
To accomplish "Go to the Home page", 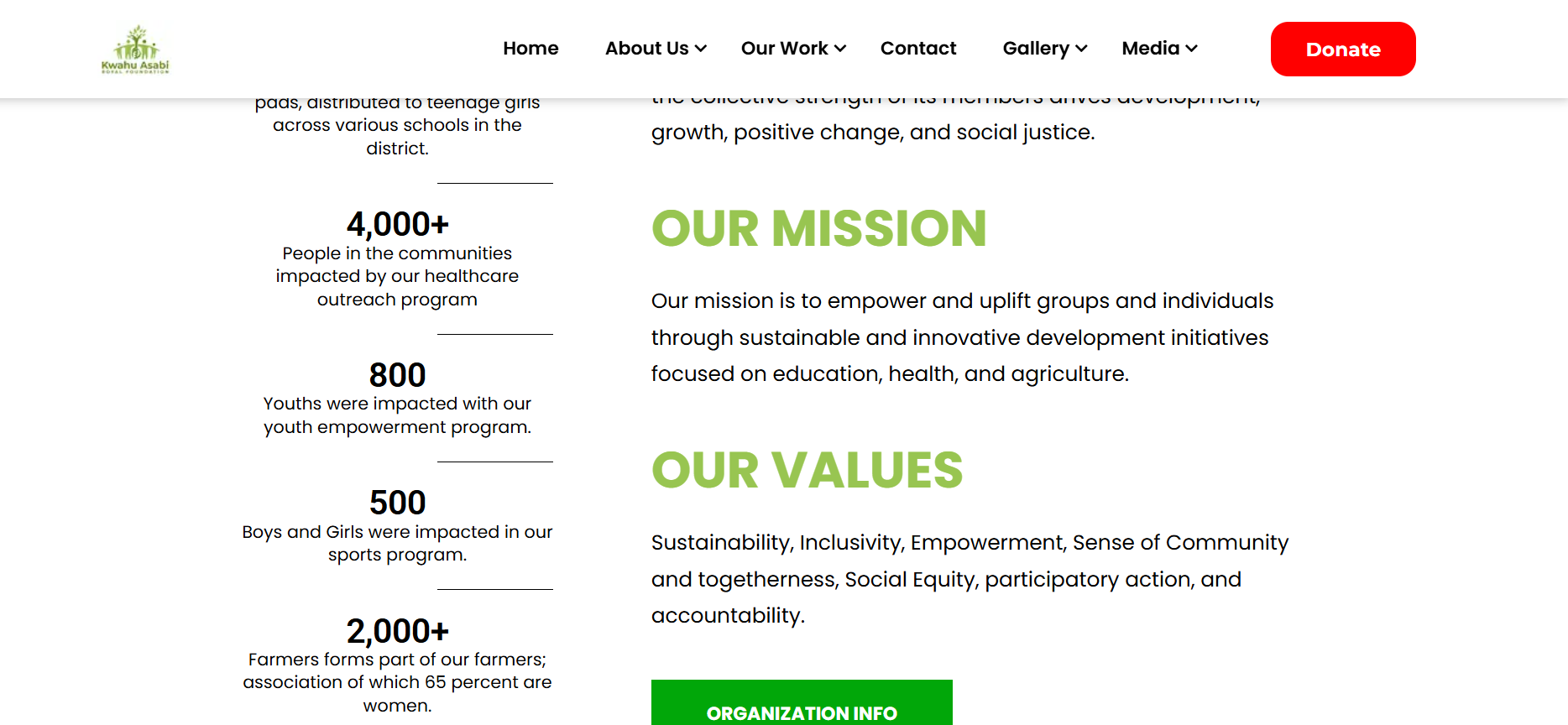I will pyautogui.click(x=531, y=49).
